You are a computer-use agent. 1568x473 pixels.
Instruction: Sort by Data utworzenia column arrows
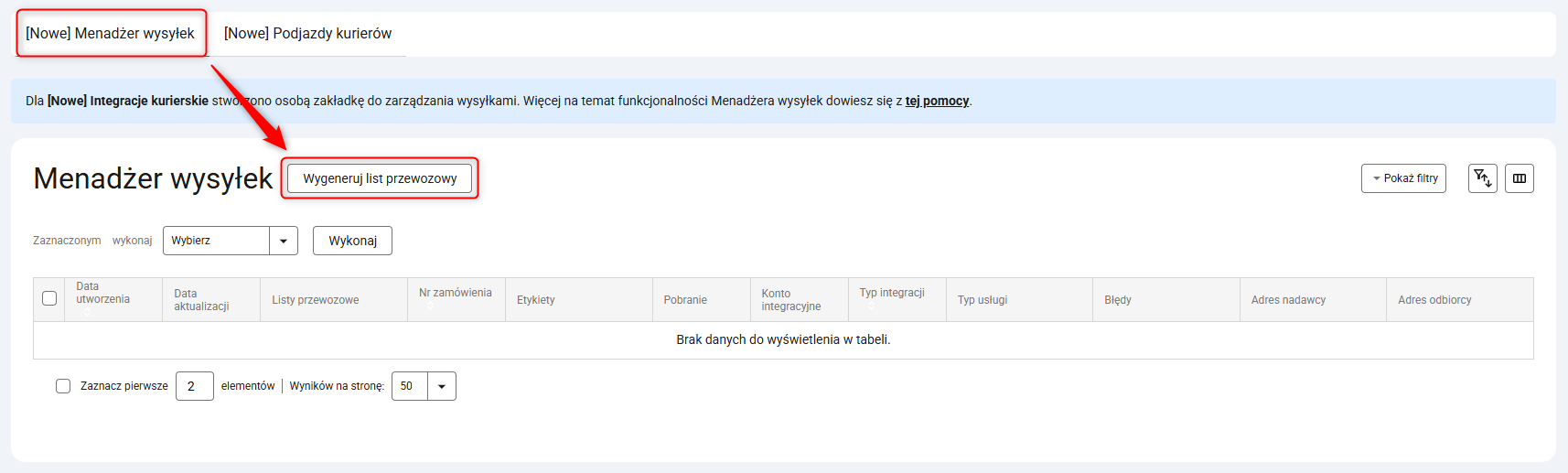88,312
